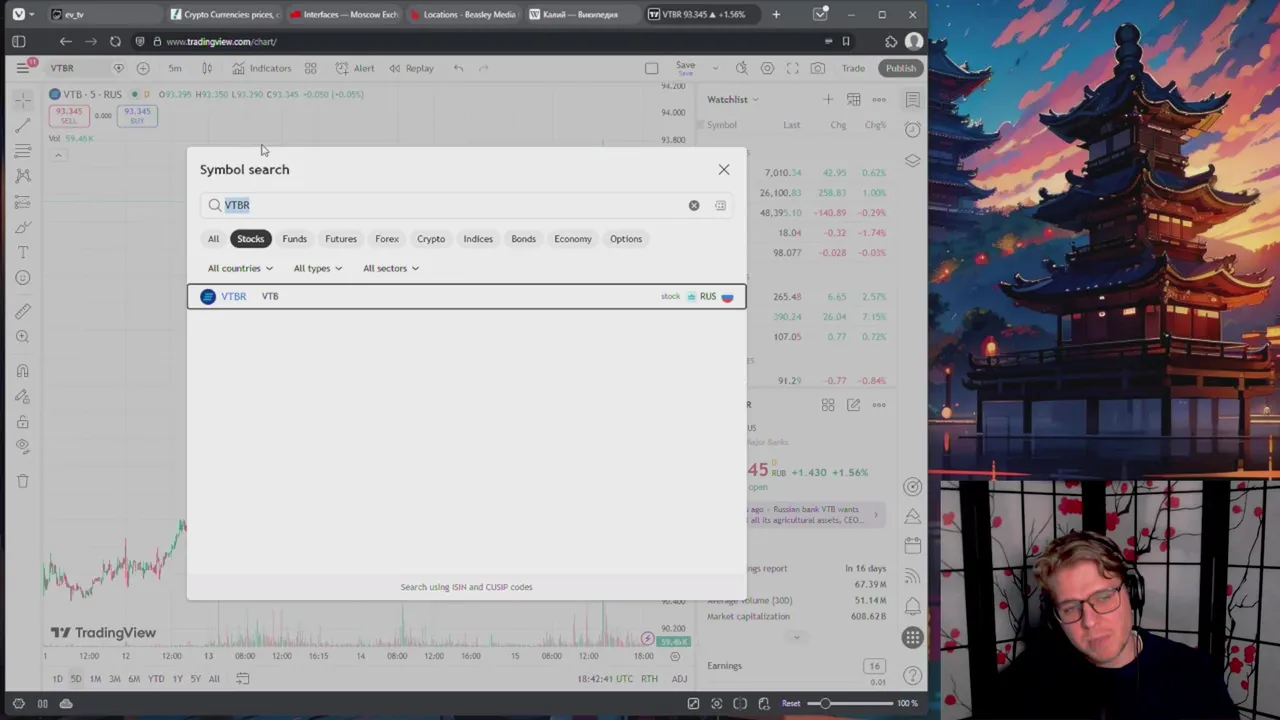Reset the browser zoom level
Viewport: 1280px width, 720px height.
[x=791, y=703]
